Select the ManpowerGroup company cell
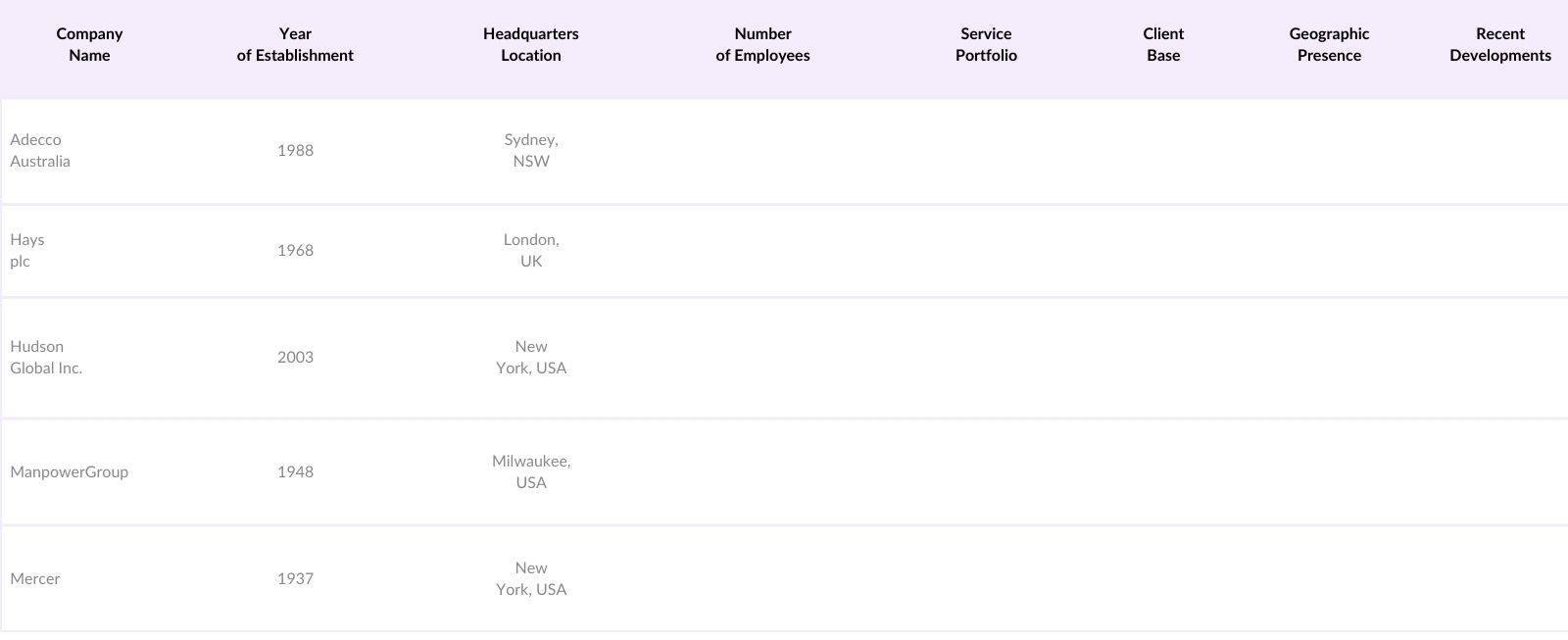The image size is (1568, 640). pyautogui.click(x=69, y=472)
